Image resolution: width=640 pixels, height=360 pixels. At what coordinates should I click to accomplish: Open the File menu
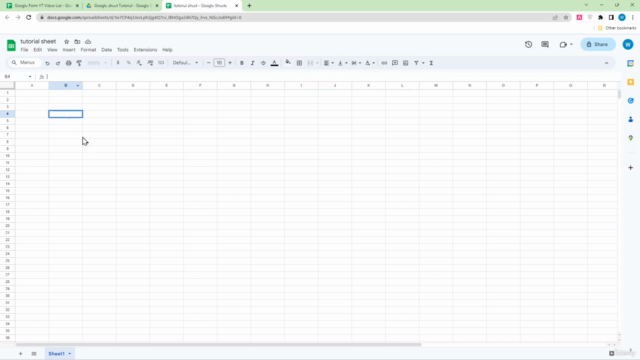coord(24,50)
